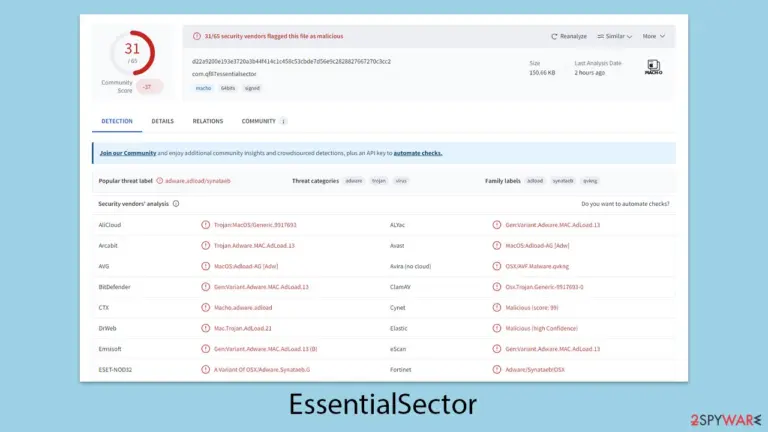Click the OSX/AVF.Malware.qvkng result
The width and height of the screenshot is (768, 432).
tap(537, 266)
